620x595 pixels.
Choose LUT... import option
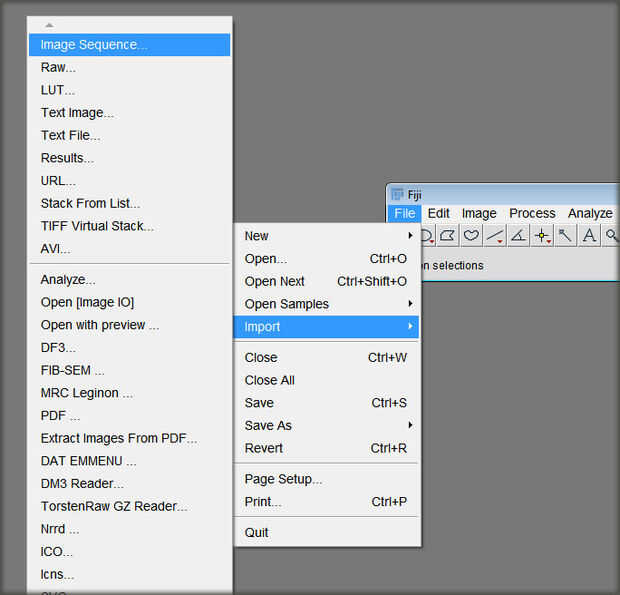click(x=130, y=90)
